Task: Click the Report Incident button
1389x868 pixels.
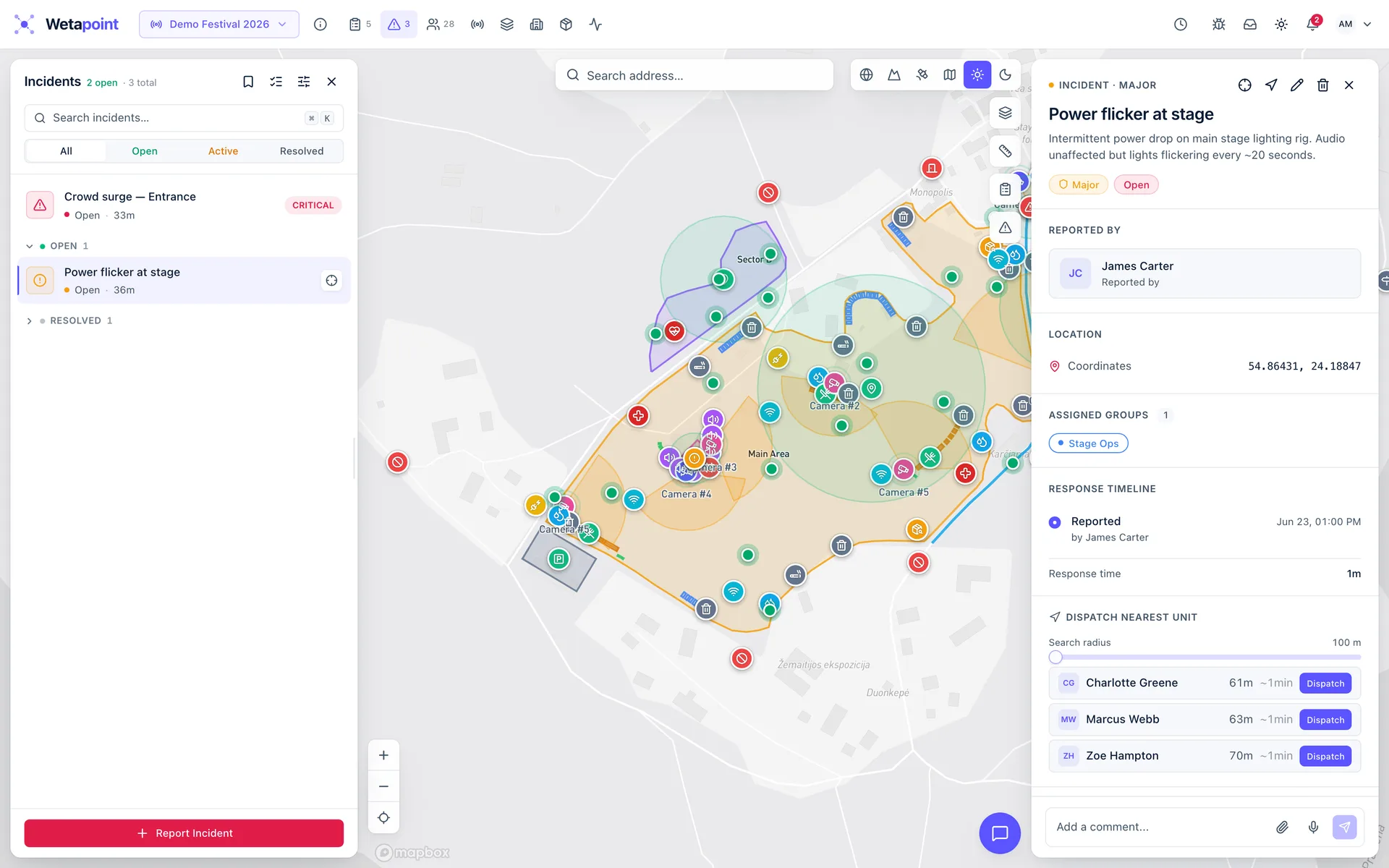Action: pyautogui.click(x=184, y=833)
